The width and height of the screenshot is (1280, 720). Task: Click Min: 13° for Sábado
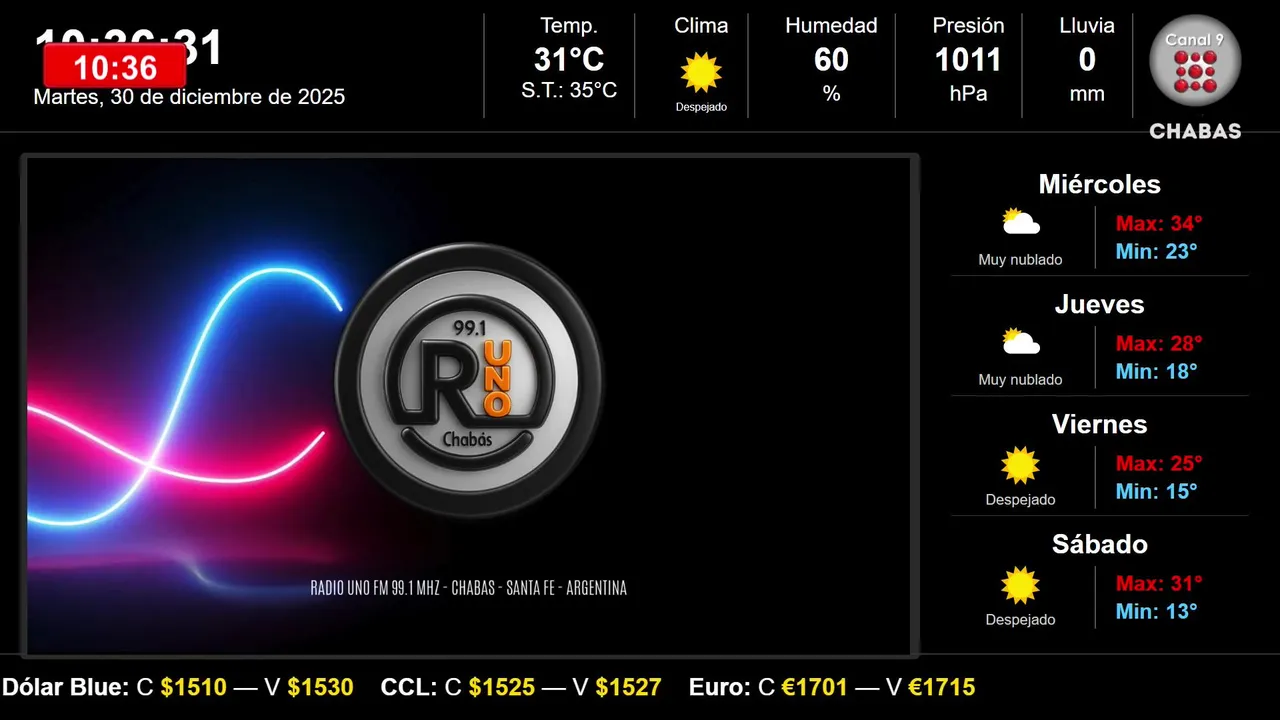[x=1156, y=611]
